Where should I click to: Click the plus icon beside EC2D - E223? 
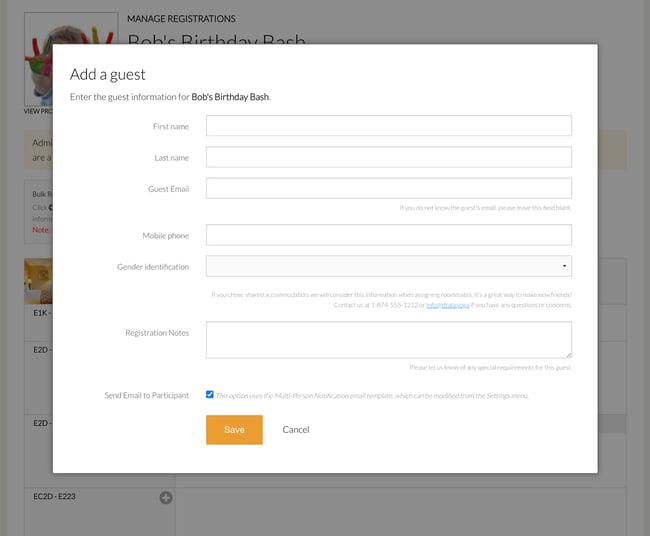(166, 497)
